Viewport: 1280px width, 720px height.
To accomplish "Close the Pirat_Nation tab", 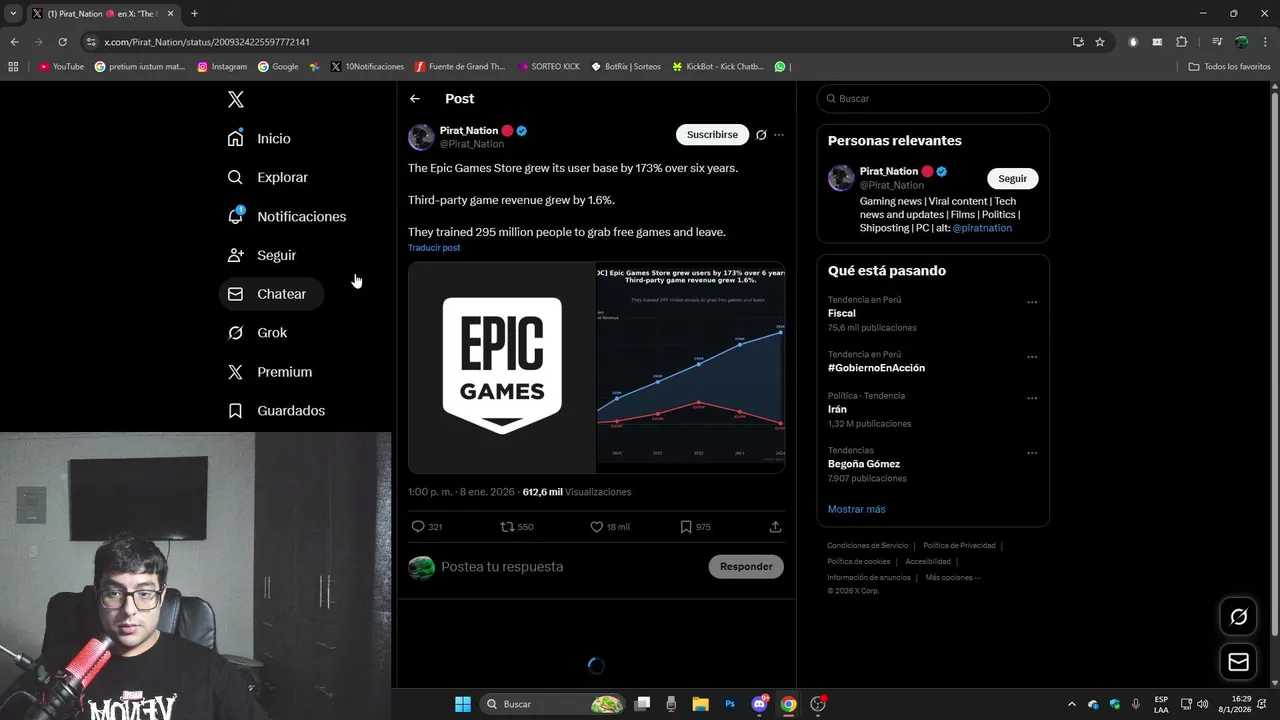I will click(x=170, y=14).
